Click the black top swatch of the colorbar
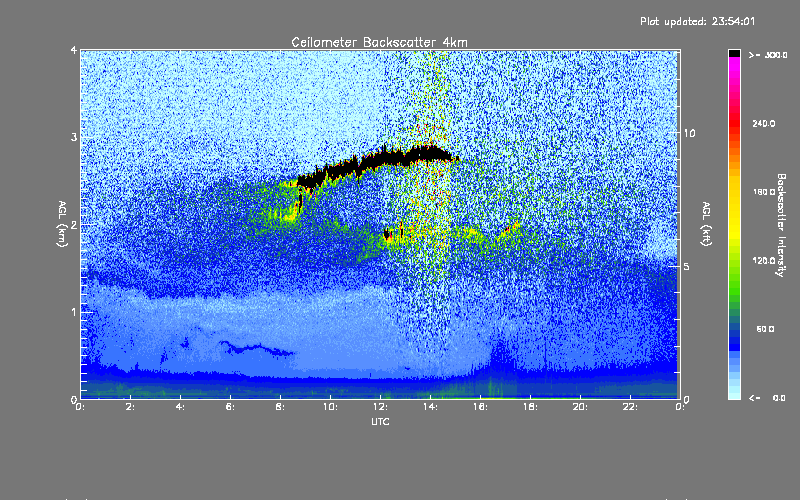Viewport: 800px width, 500px height. click(734, 54)
